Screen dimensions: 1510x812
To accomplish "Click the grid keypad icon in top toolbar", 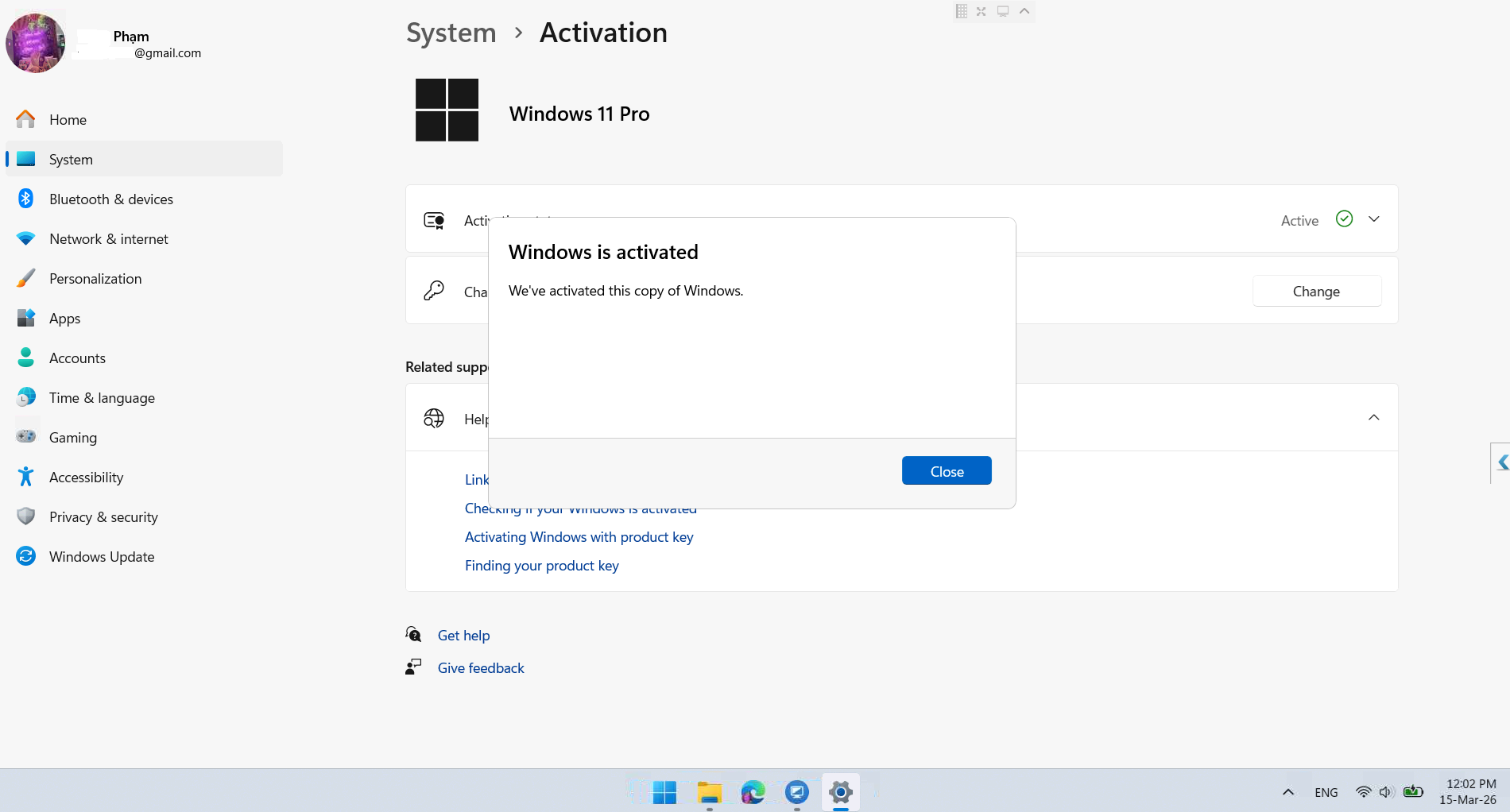I will [962, 11].
